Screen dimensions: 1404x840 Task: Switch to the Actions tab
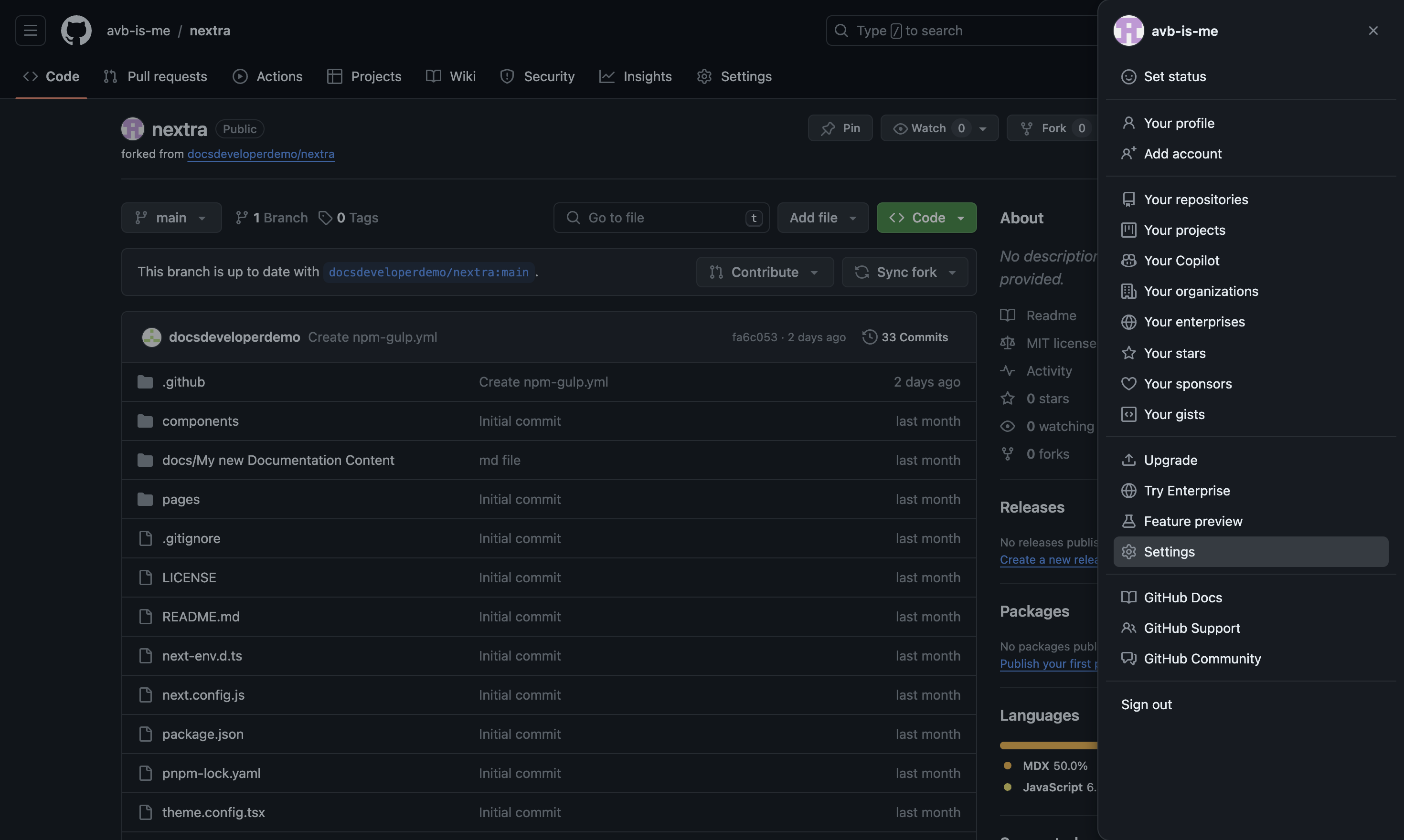[267, 76]
